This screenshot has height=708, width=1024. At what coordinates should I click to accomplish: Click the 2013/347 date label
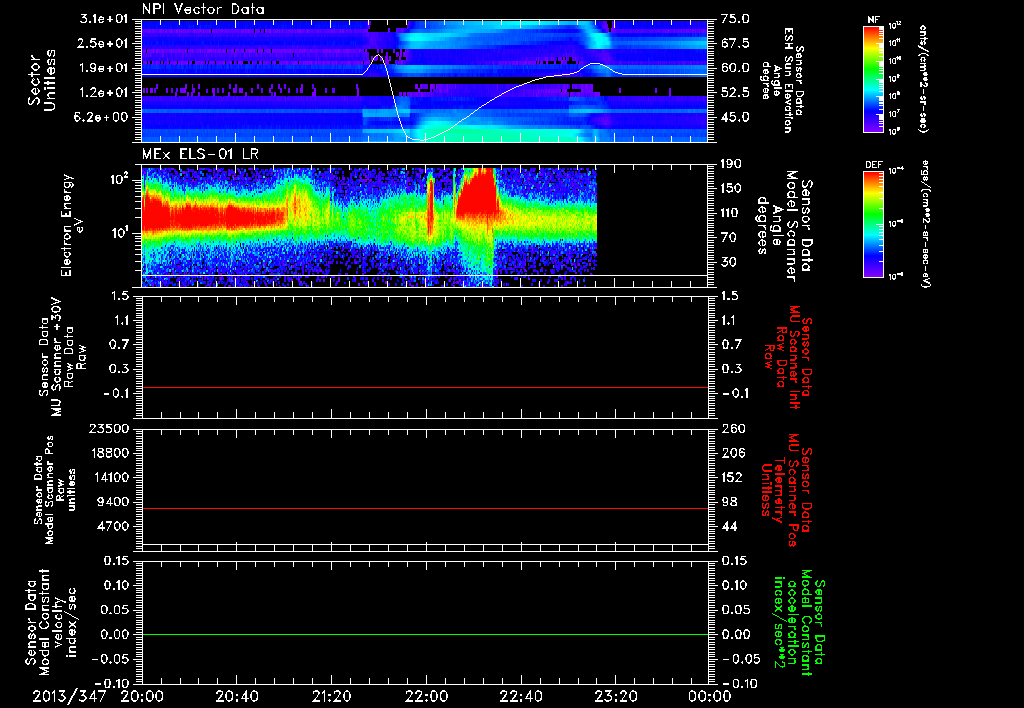click(x=69, y=696)
